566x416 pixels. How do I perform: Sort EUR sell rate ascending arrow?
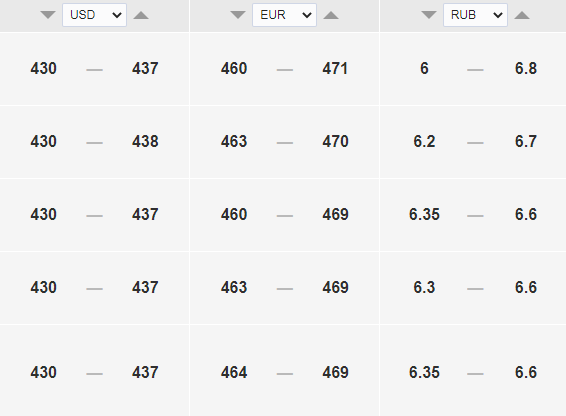click(x=331, y=15)
